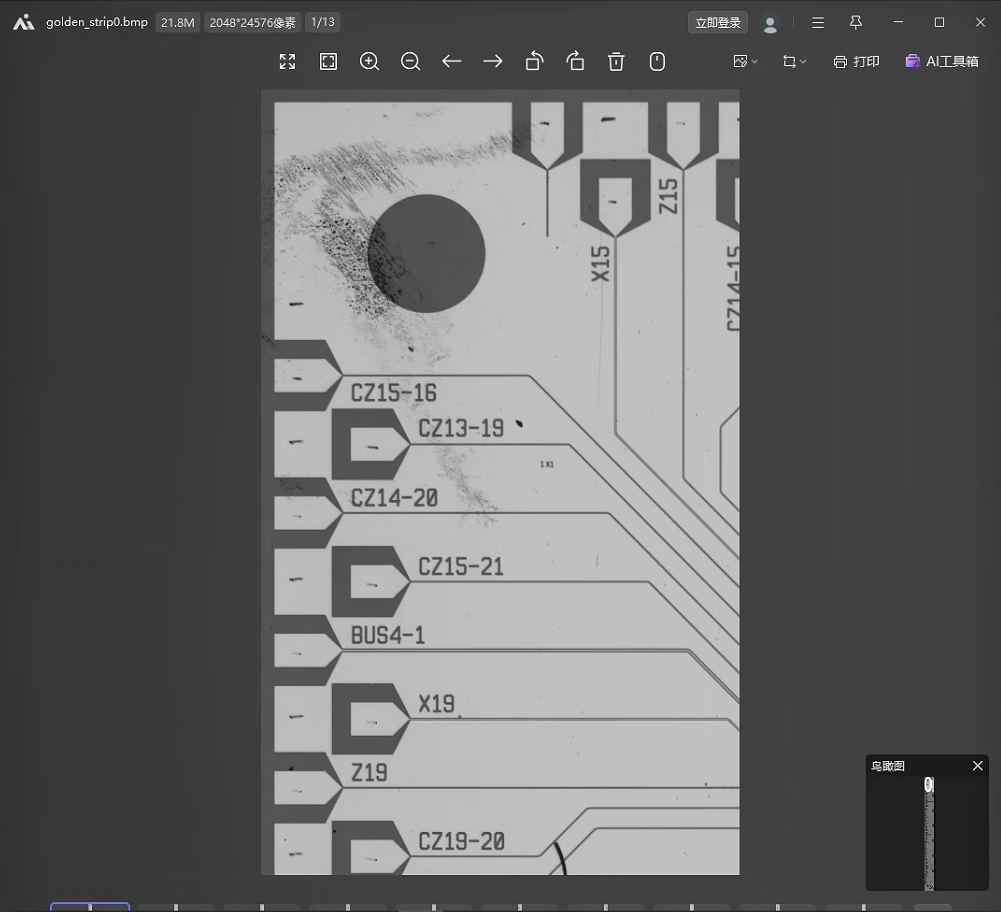Click the fit-to-window icon
This screenshot has width=1001, height=912.
coord(328,62)
